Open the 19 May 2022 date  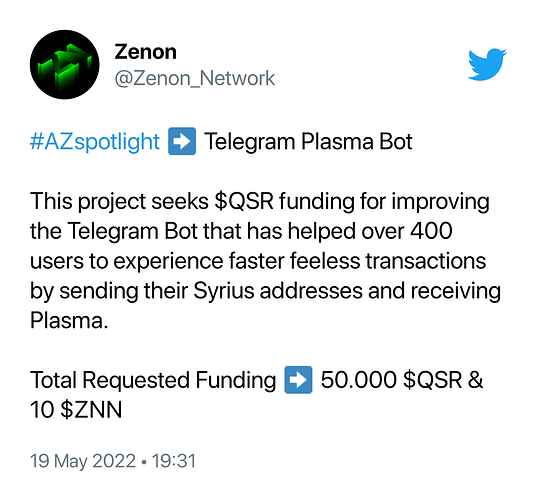(83, 461)
